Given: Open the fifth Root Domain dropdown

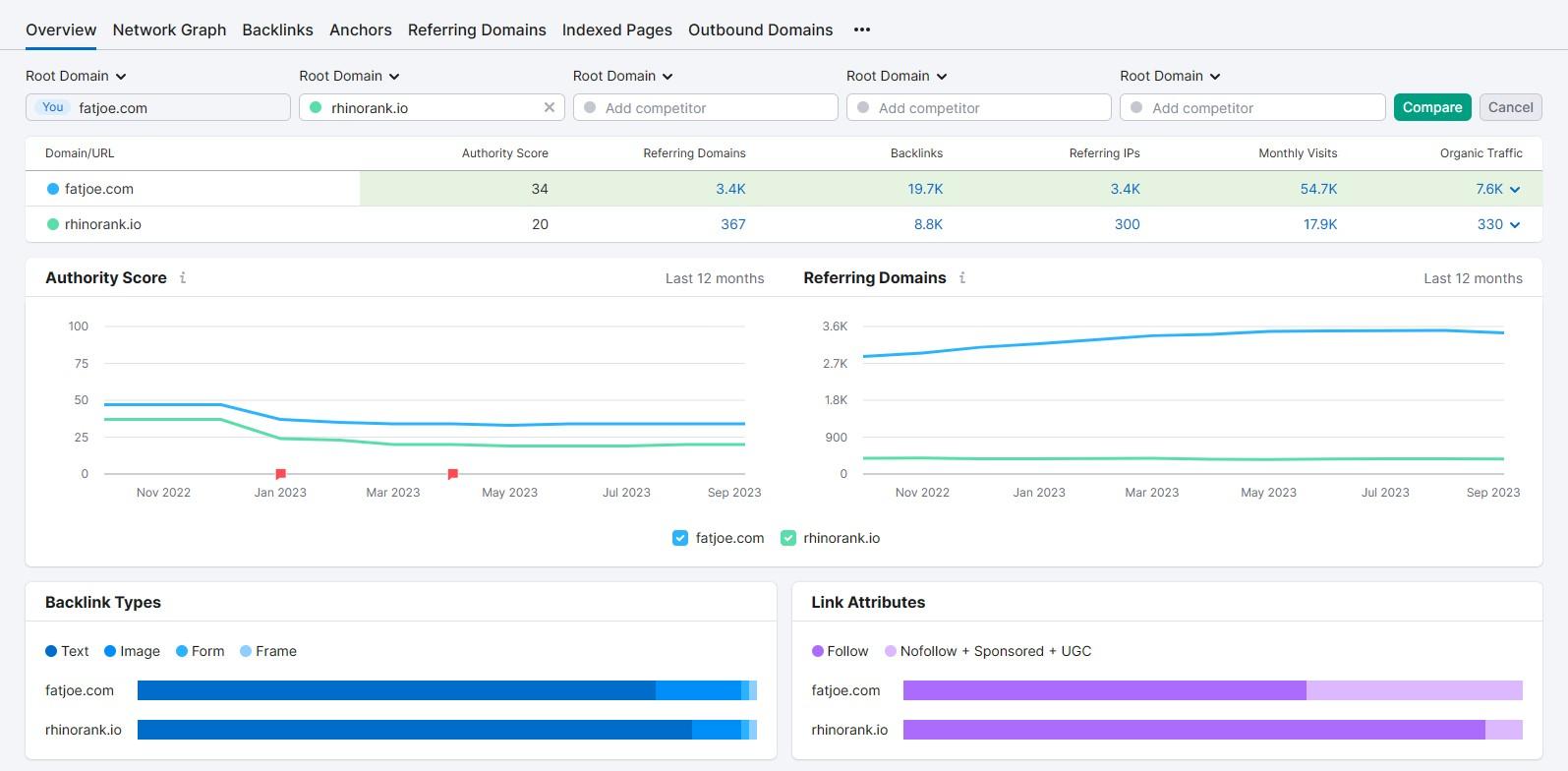Looking at the screenshot, I should (x=1170, y=76).
